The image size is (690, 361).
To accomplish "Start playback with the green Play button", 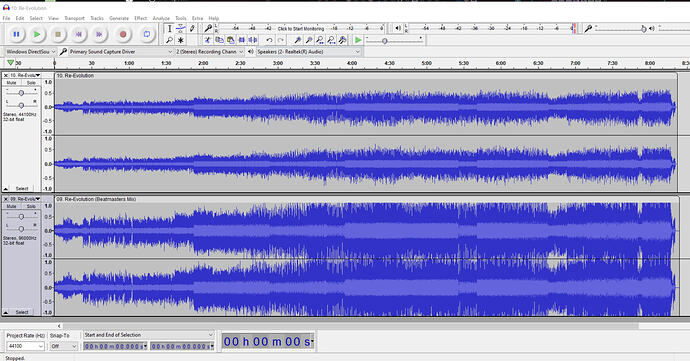I will (37, 34).
